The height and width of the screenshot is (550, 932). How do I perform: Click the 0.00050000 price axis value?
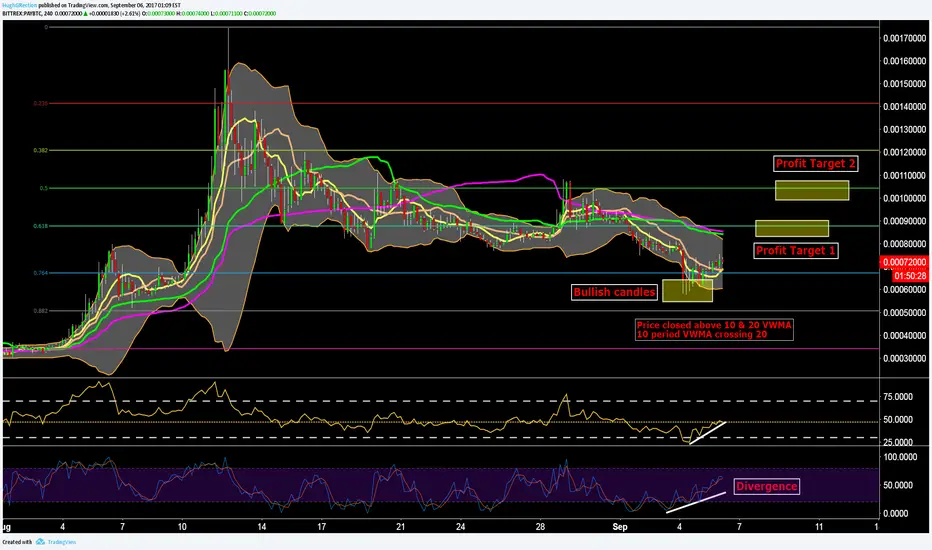(904, 313)
